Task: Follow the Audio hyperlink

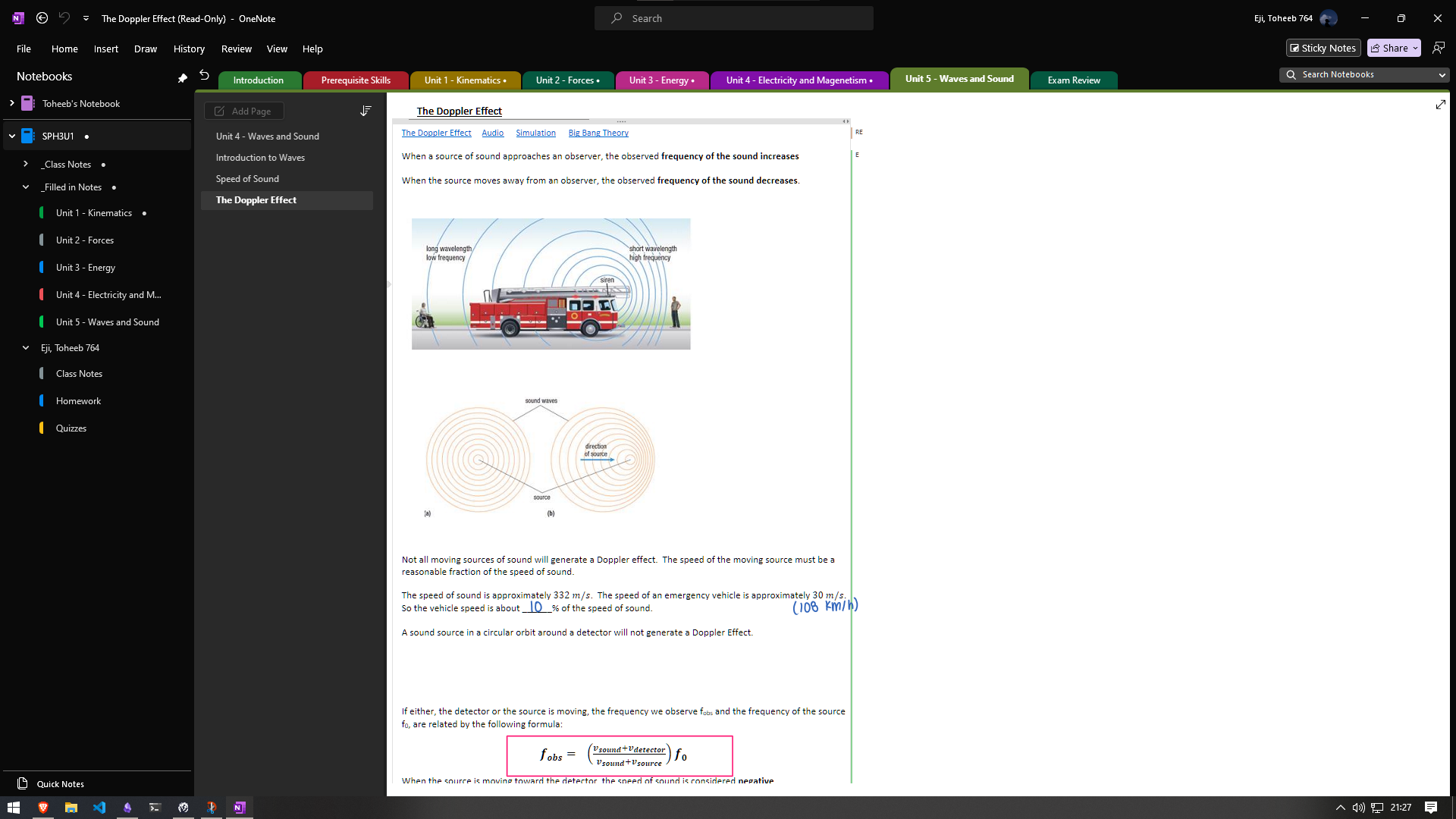Action: tap(492, 133)
